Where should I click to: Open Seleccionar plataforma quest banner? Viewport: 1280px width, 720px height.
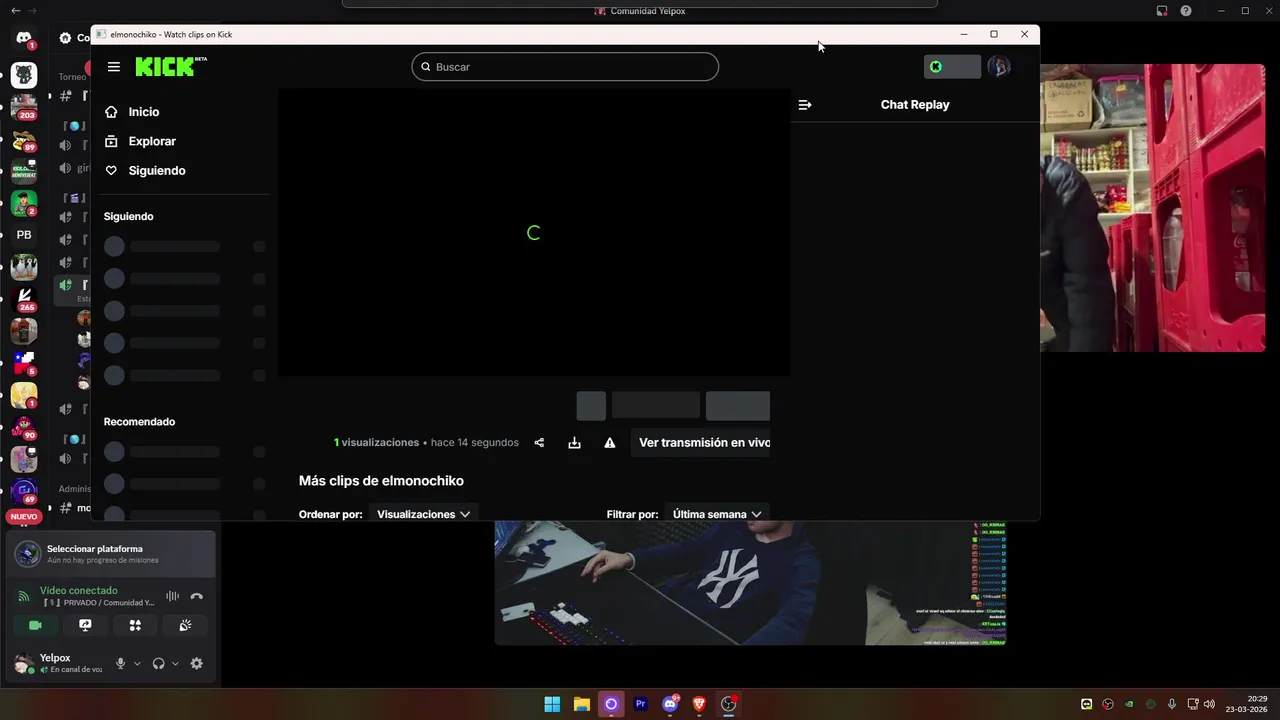click(x=110, y=554)
